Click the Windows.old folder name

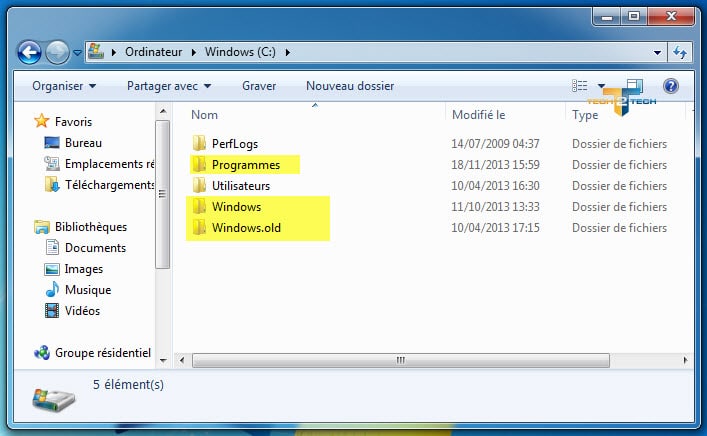246,228
